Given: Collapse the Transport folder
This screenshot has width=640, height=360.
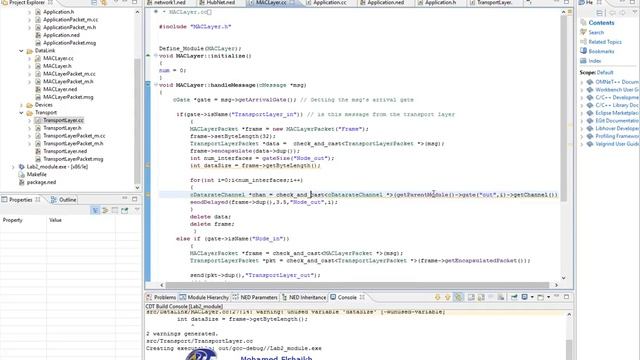Looking at the screenshot, I should click(21, 113).
